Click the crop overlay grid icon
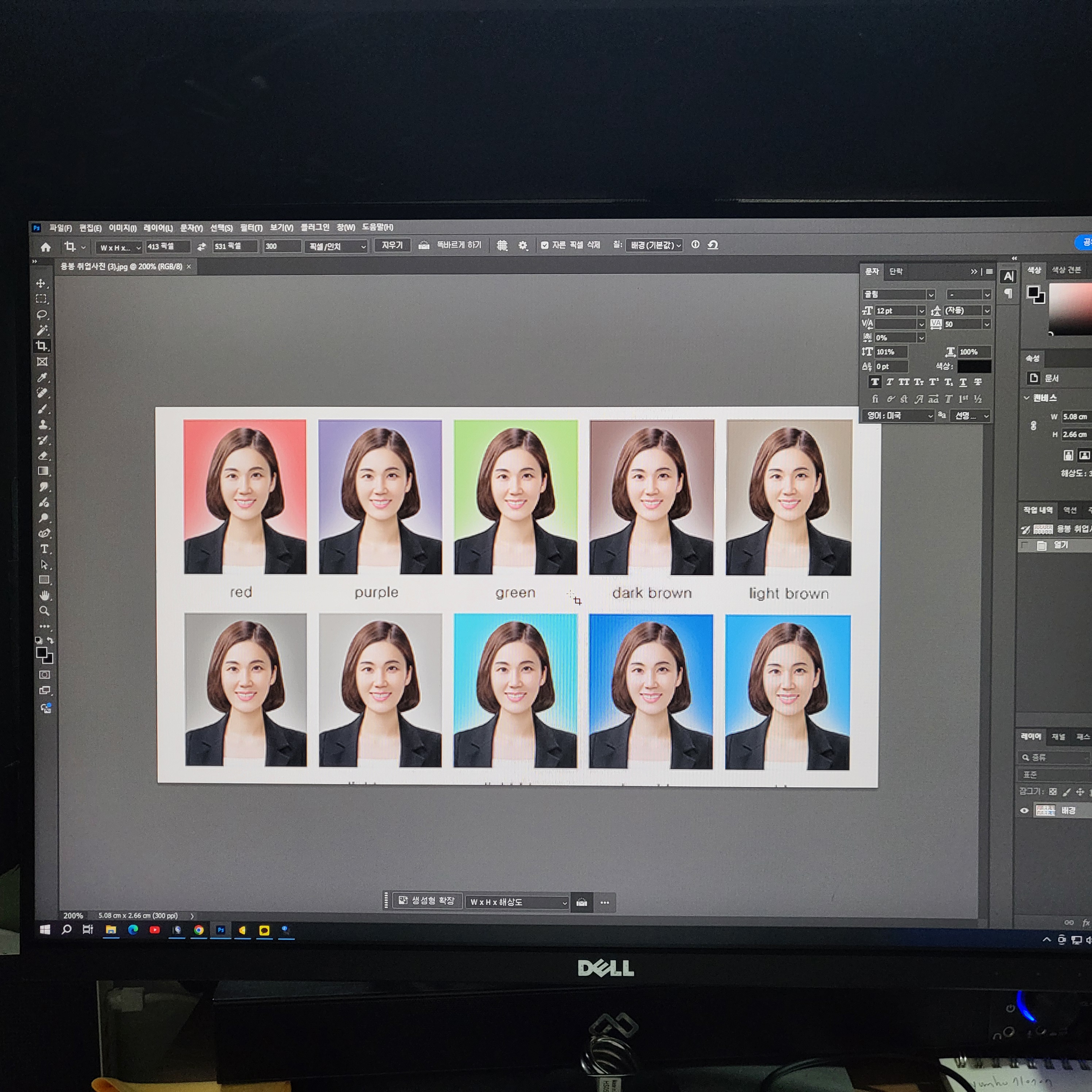This screenshot has width=1092, height=1092. click(x=502, y=245)
